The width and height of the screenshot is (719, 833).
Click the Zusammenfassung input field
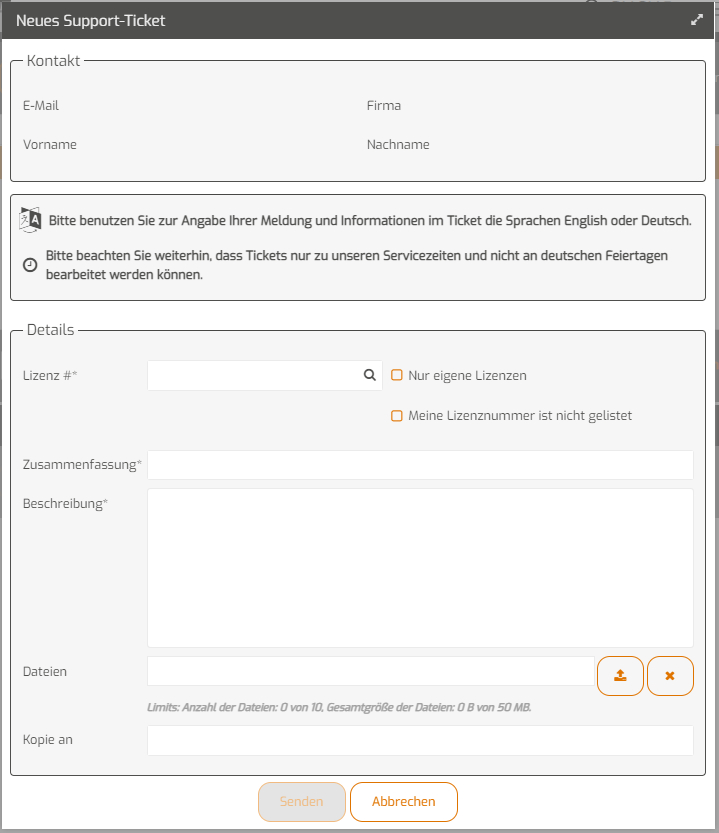tap(420, 464)
